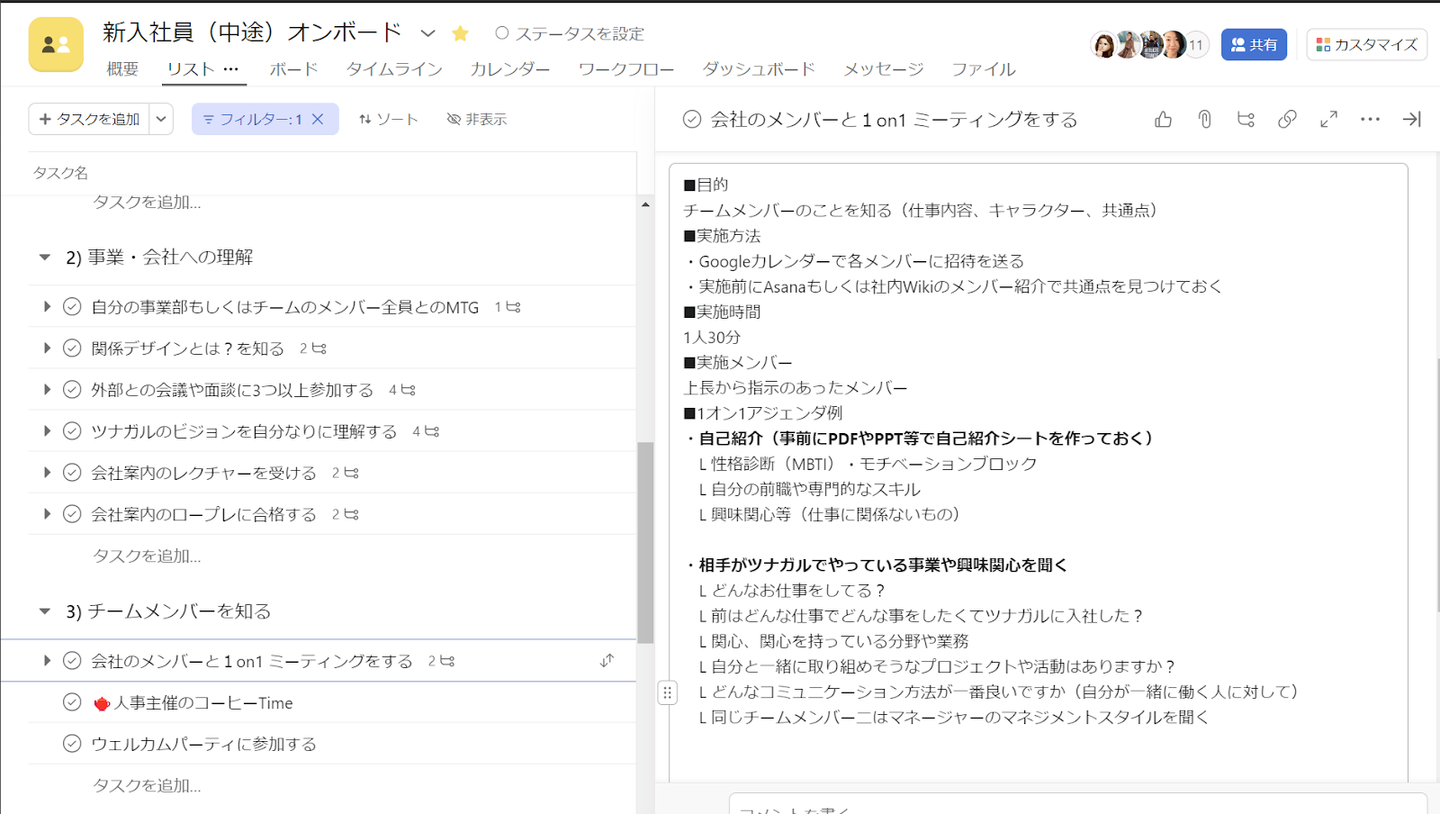This screenshot has width=1440, height=814.
Task: Click the 共有 share button
Action: pos(1253,44)
